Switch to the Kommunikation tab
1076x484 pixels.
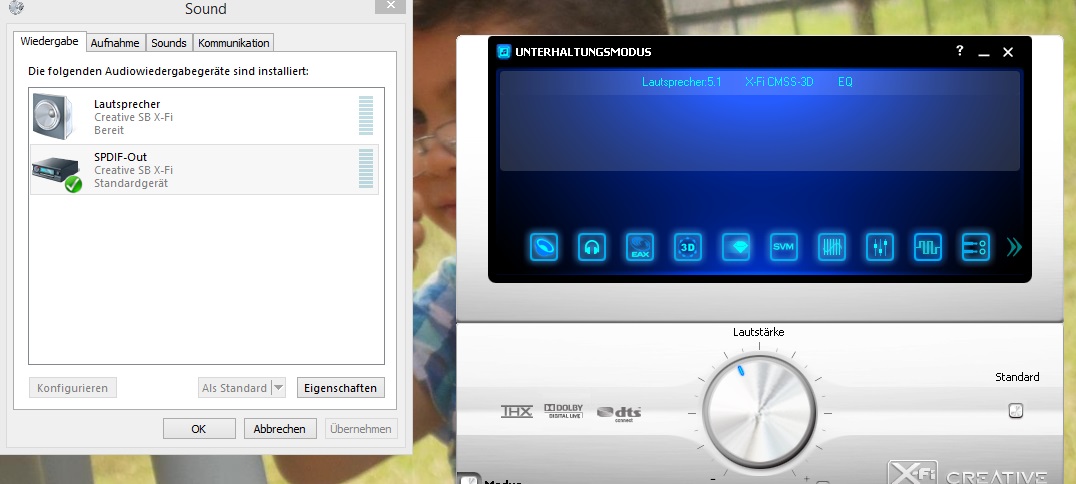click(x=233, y=43)
